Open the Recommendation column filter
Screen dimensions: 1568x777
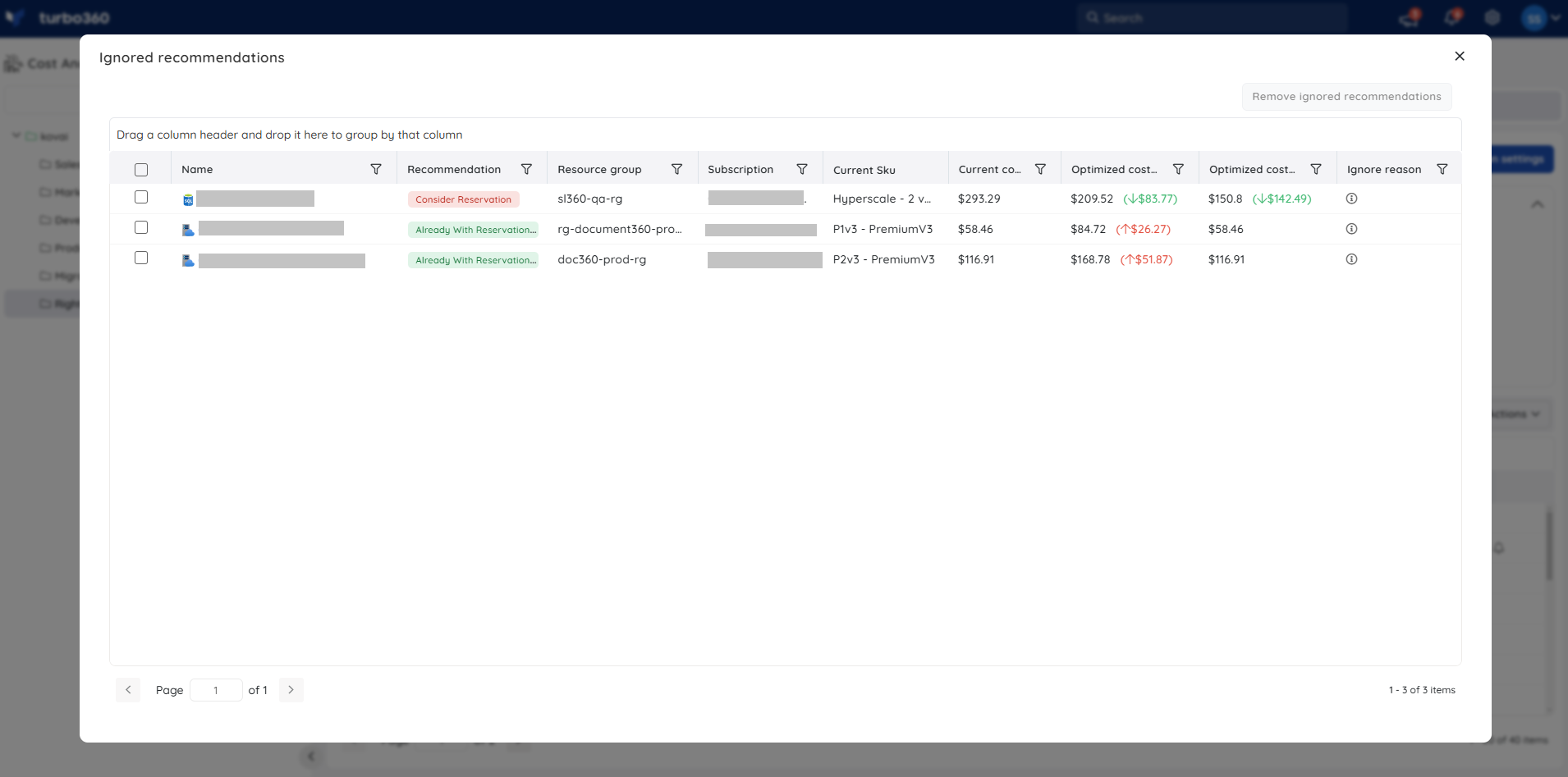tap(526, 169)
